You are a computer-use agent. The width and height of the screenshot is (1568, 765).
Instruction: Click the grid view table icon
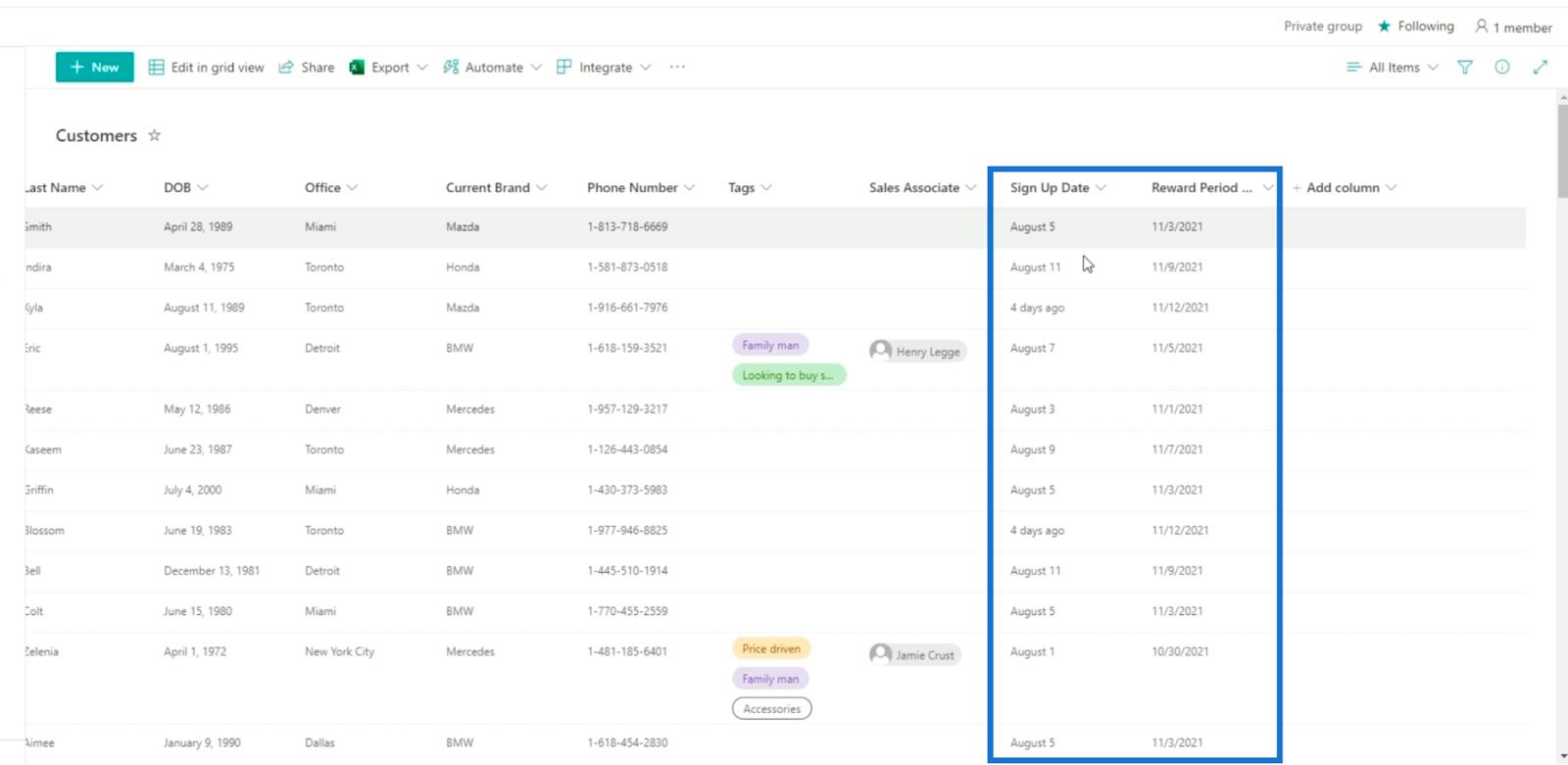156,68
